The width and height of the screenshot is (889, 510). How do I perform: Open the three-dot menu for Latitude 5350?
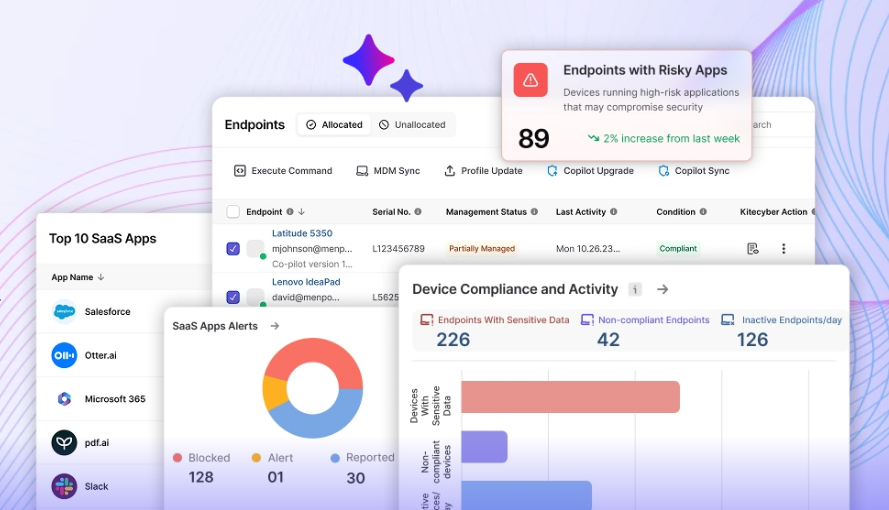[784, 248]
